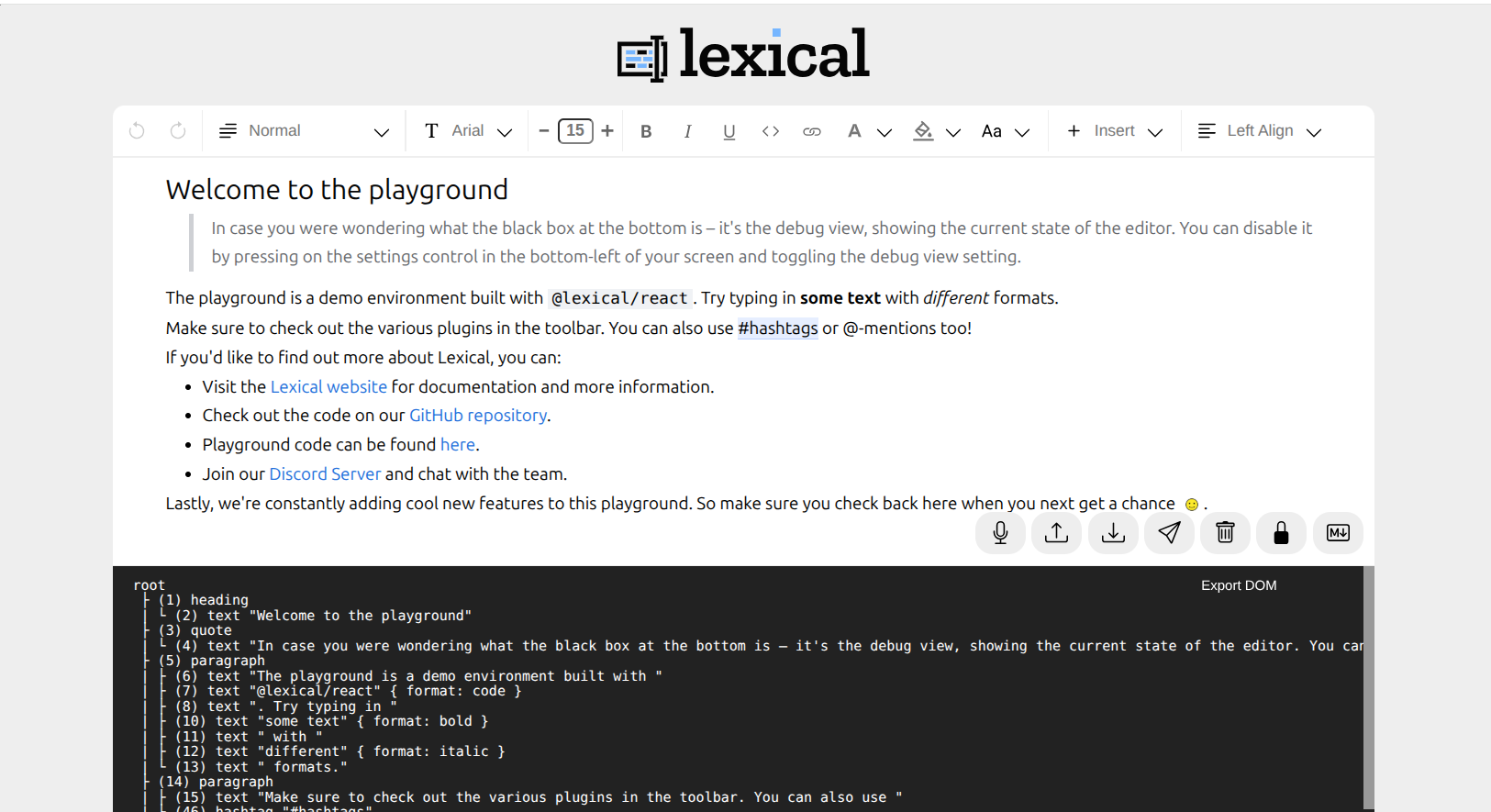Click the export download icon
Screen dimensions: 1491x812
click(x=1113, y=533)
